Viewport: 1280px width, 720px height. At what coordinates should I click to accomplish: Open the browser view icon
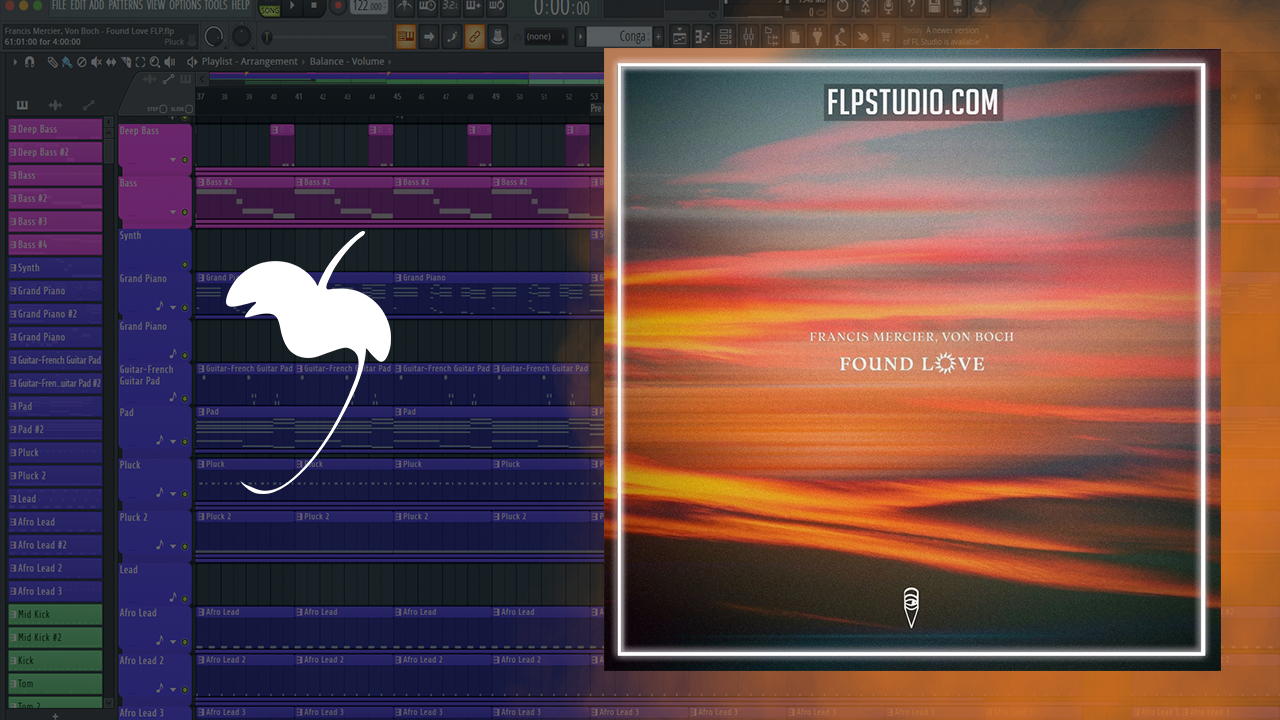[771, 37]
